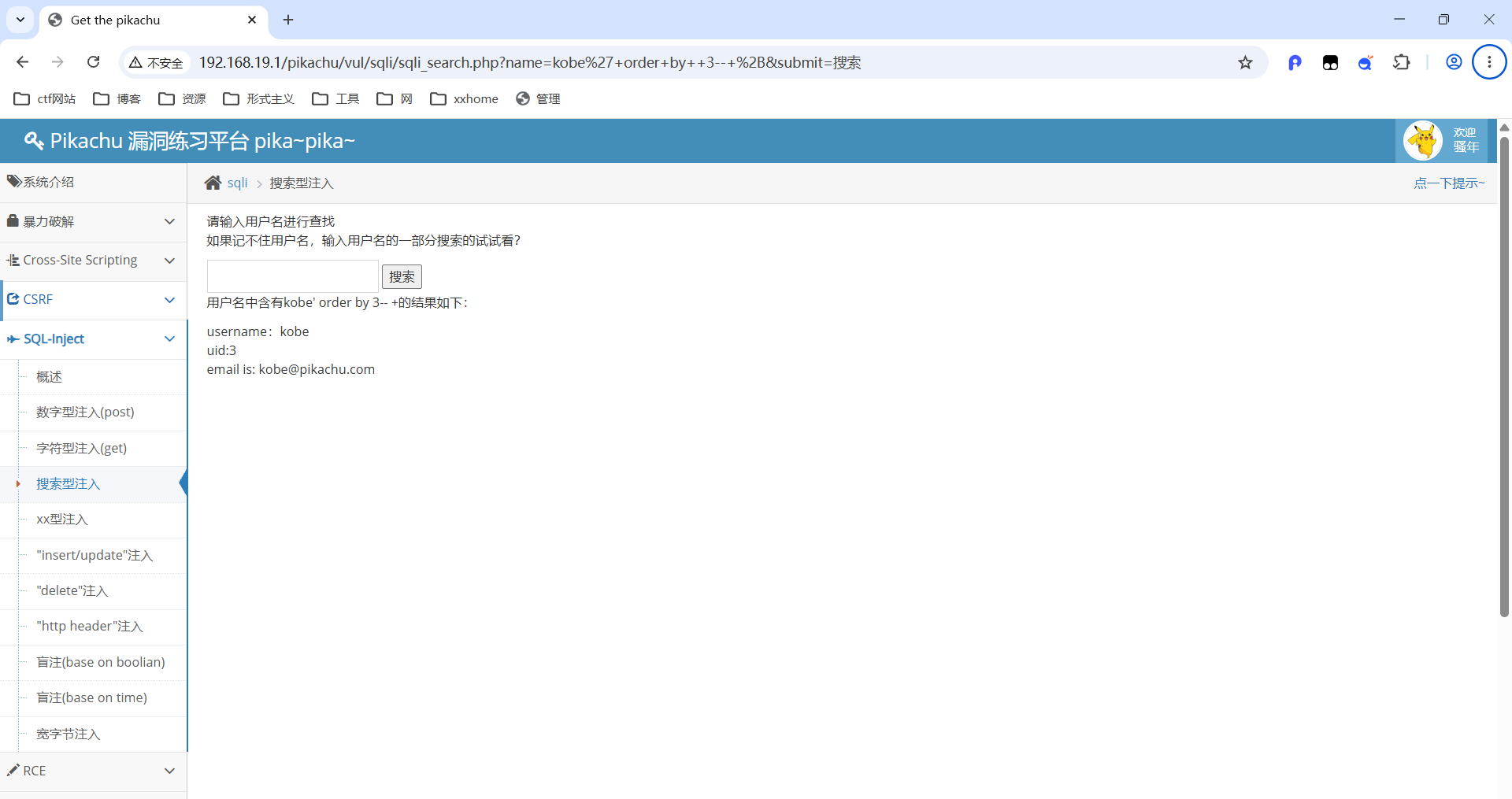Open a new browser tab
This screenshot has width=1512, height=799.
[x=288, y=20]
